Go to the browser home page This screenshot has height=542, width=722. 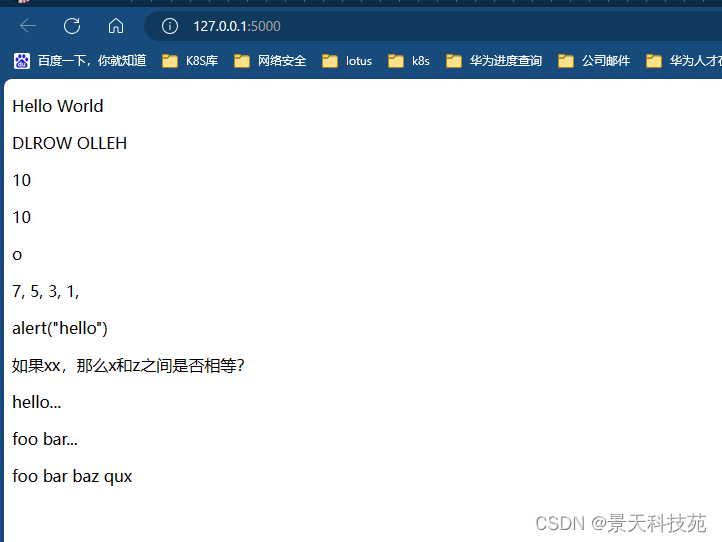(116, 26)
